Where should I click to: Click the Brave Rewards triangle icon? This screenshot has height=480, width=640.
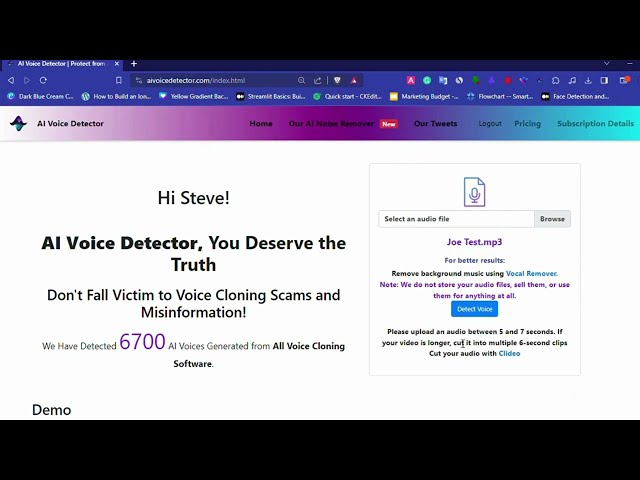354,80
